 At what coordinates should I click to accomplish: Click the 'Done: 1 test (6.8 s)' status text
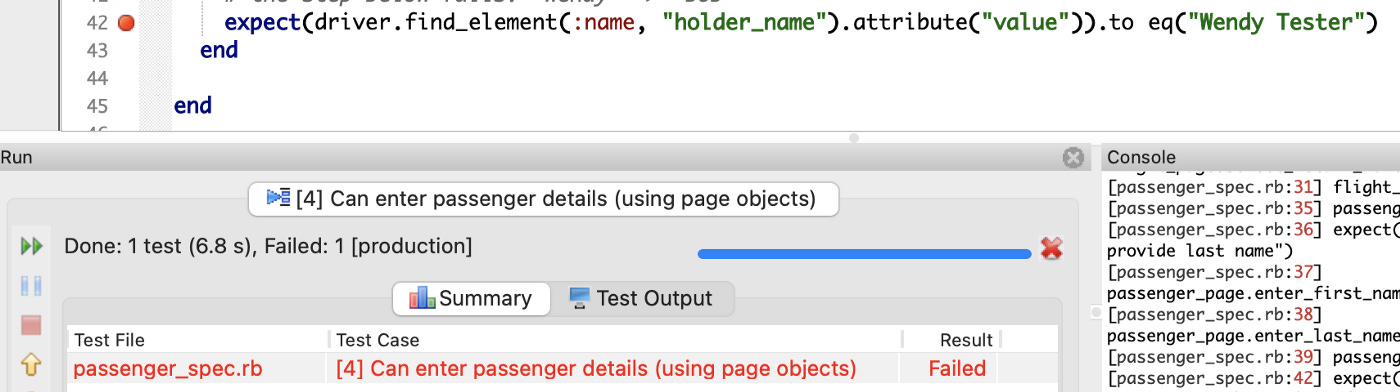pyautogui.click(x=268, y=246)
